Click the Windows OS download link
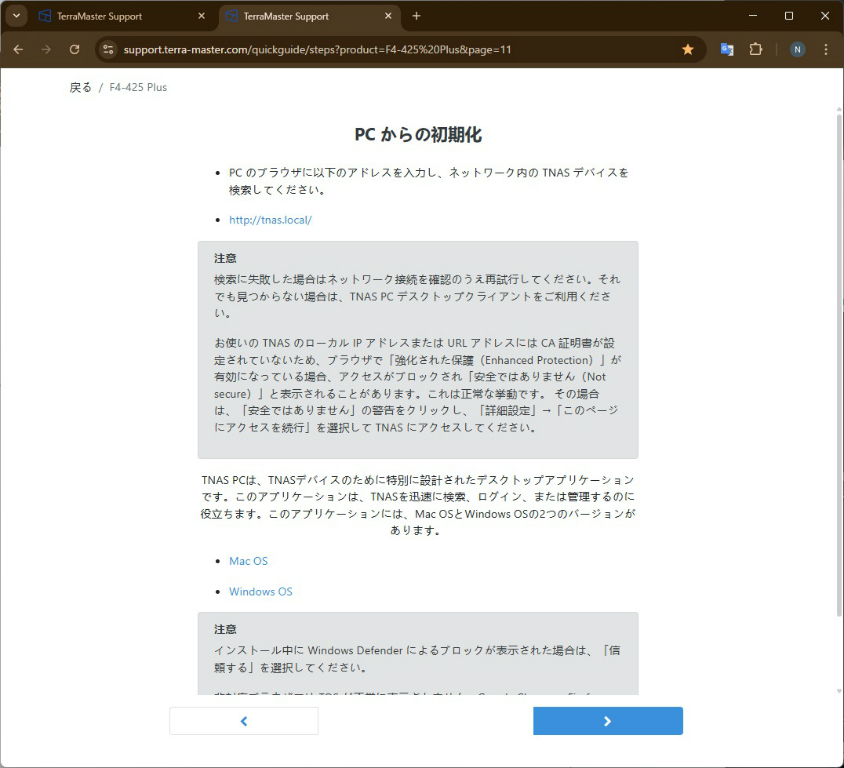This screenshot has width=844, height=768. click(260, 592)
